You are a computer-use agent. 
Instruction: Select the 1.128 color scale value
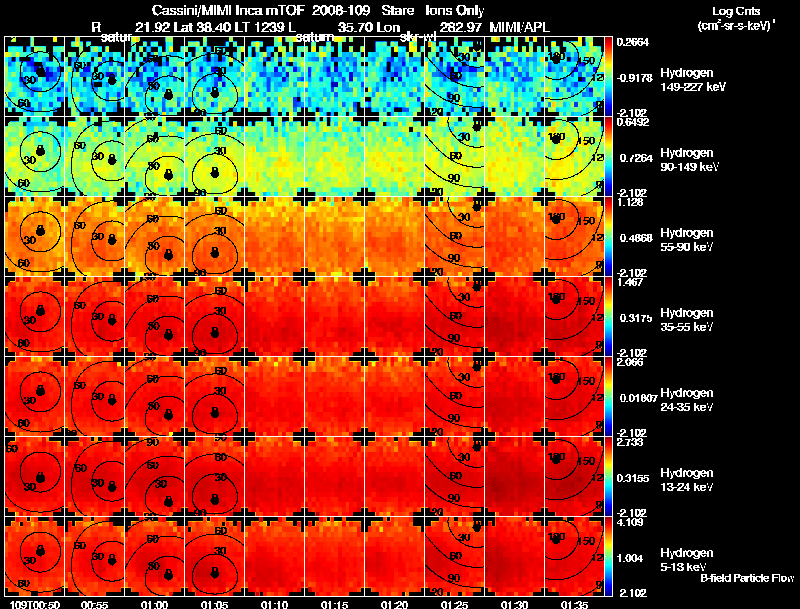click(630, 202)
